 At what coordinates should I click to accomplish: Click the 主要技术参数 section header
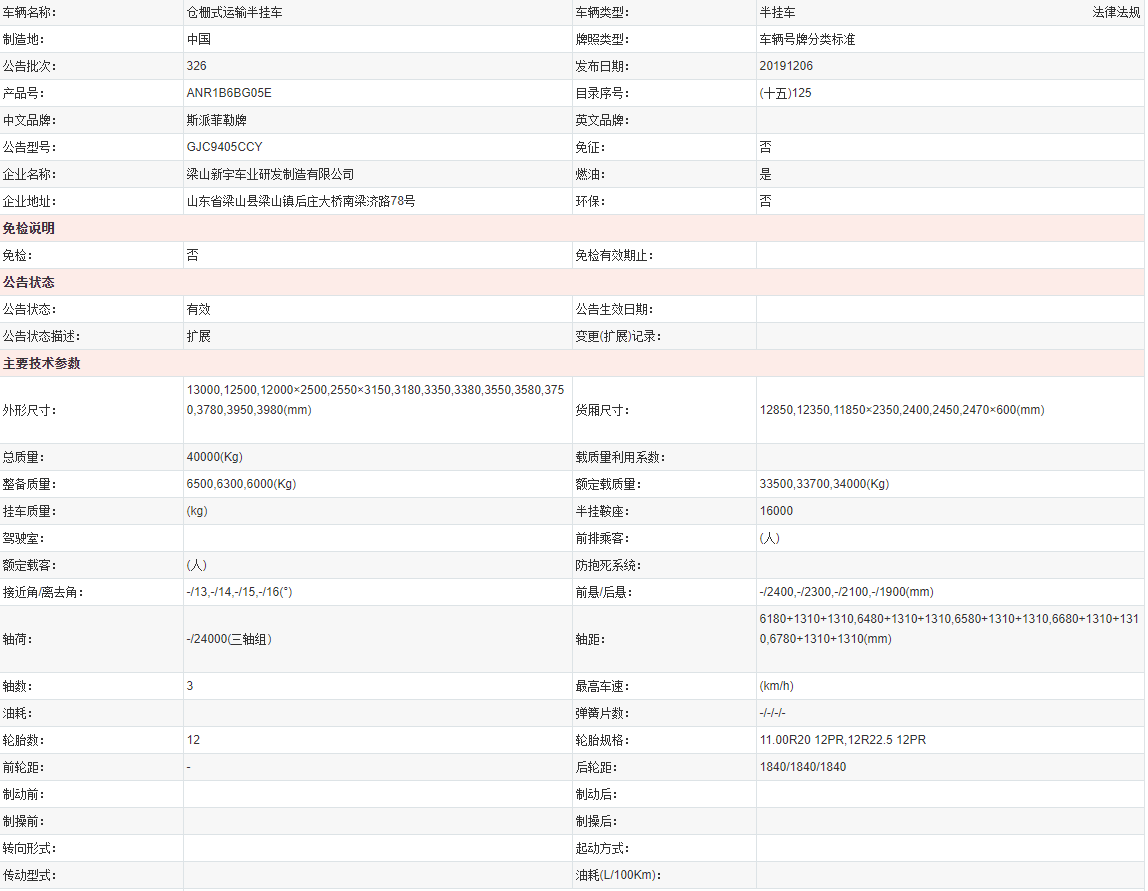pos(41,364)
